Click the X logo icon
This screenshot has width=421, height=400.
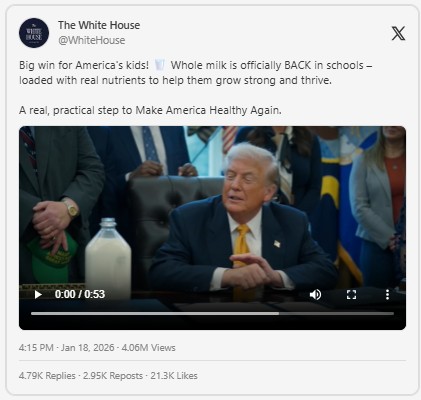tap(398, 33)
